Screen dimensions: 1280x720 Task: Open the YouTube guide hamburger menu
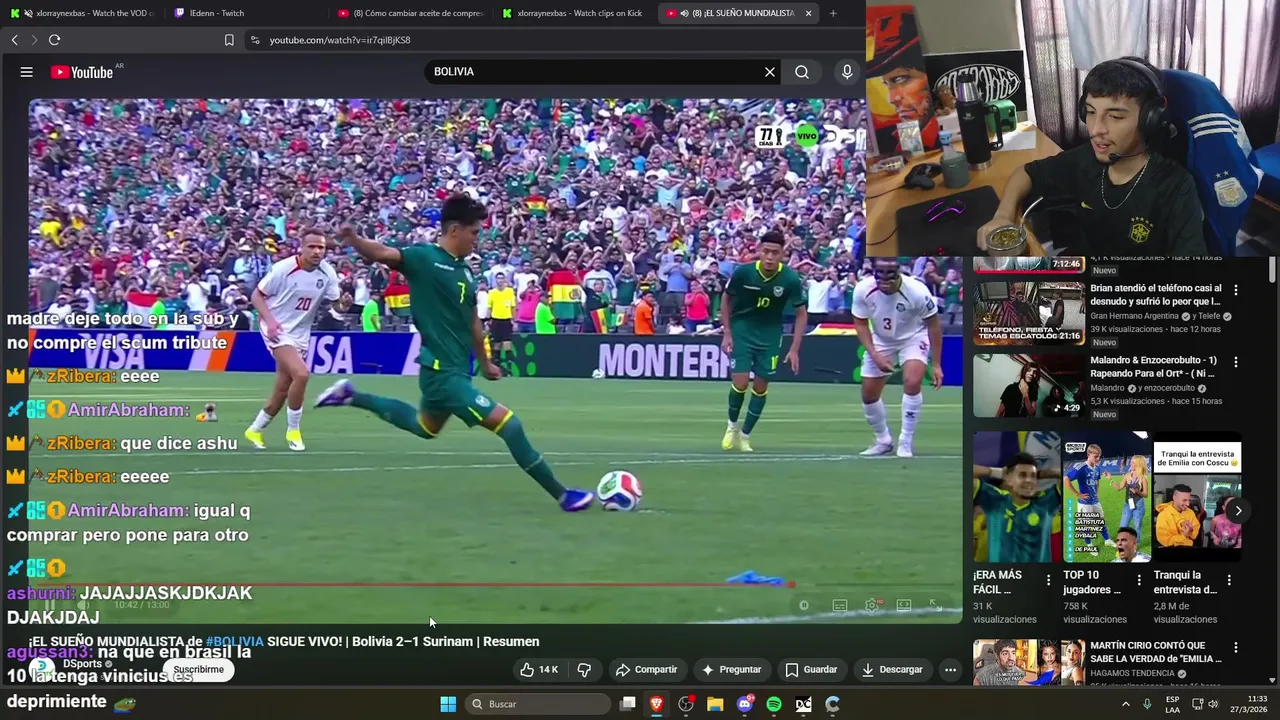[x=27, y=72]
